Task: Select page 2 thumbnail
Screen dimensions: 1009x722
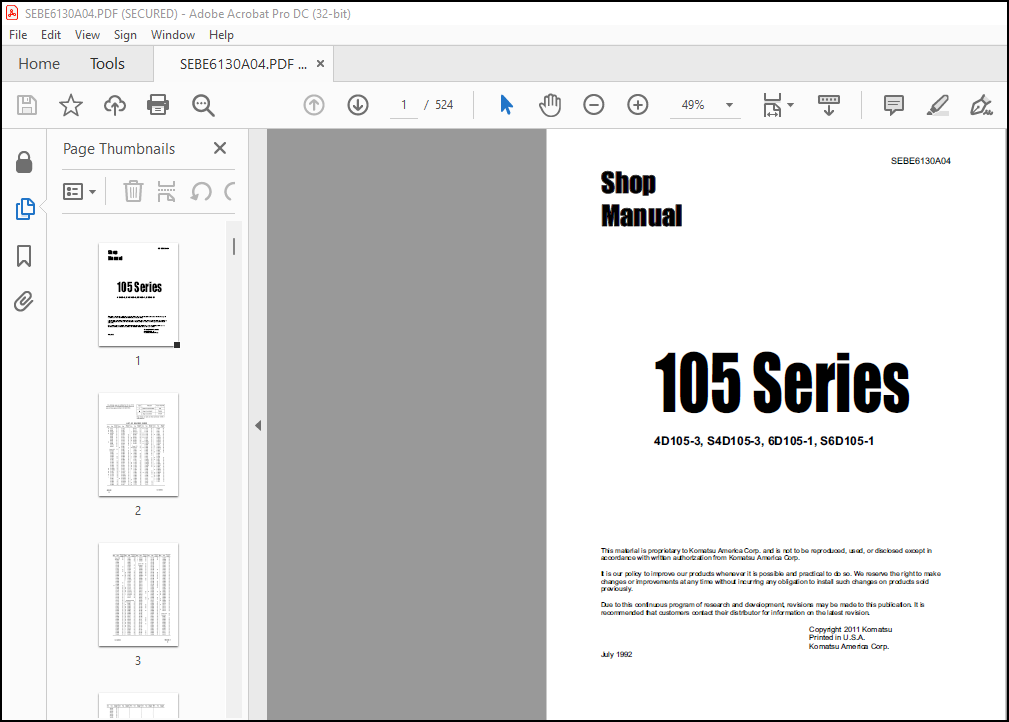Action: (138, 445)
